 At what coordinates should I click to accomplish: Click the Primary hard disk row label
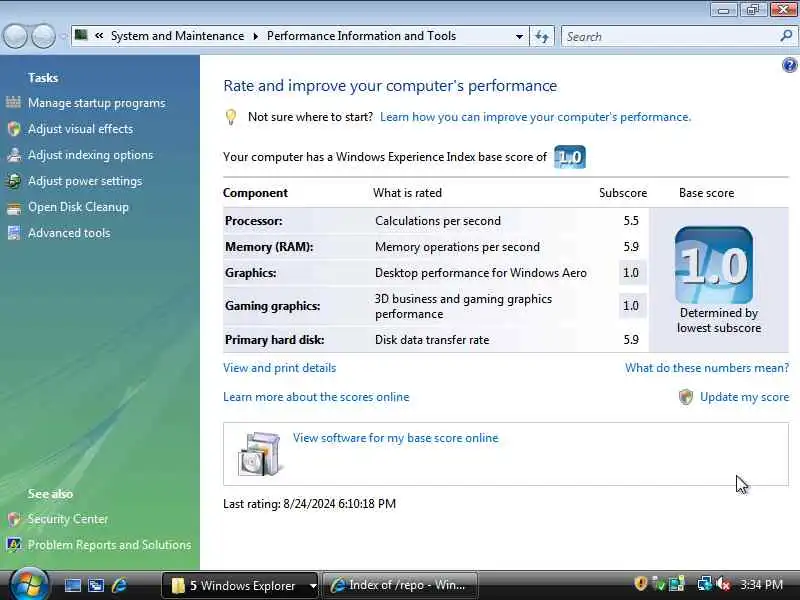[274, 340]
